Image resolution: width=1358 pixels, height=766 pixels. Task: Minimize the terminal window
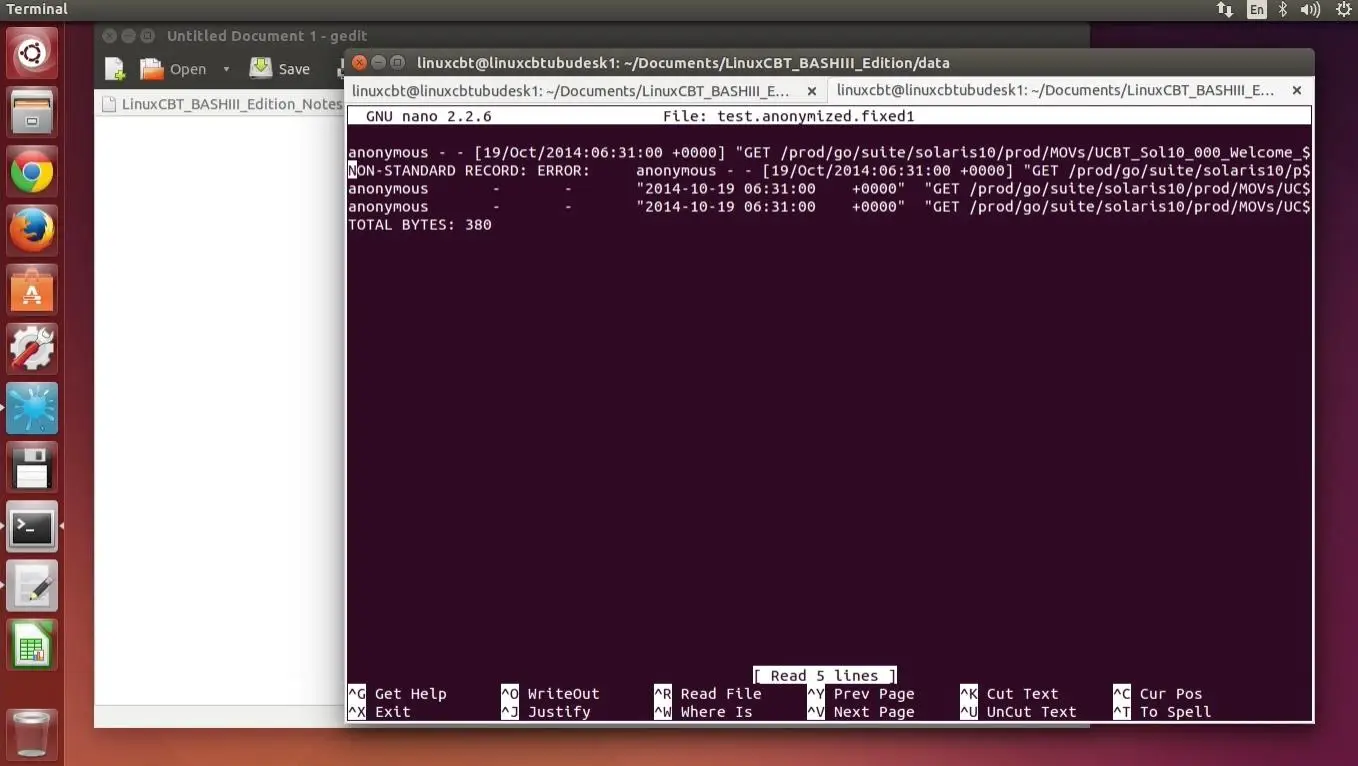(379, 62)
